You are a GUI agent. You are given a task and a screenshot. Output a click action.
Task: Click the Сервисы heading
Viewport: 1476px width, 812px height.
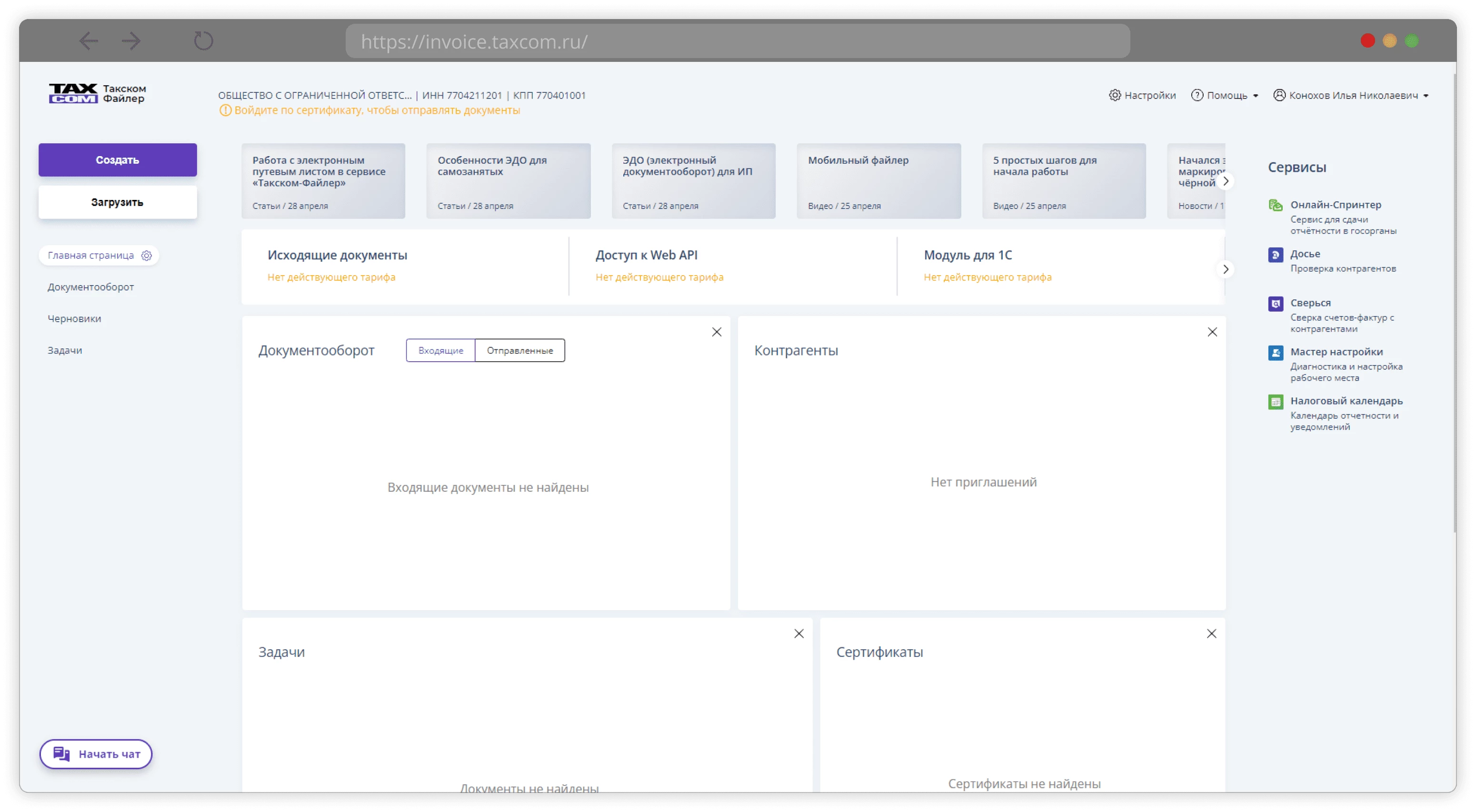(x=1296, y=167)
